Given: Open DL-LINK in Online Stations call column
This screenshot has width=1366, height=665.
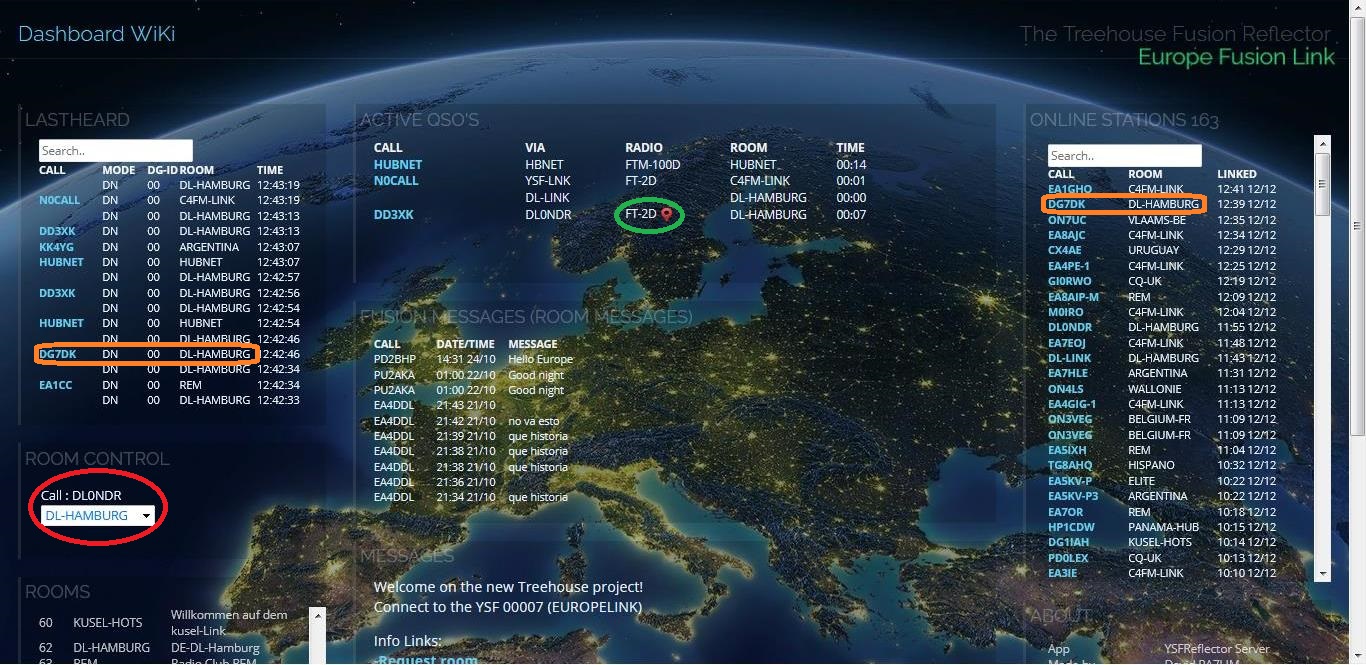Looking at the screenshot, I should [1068, 358].
